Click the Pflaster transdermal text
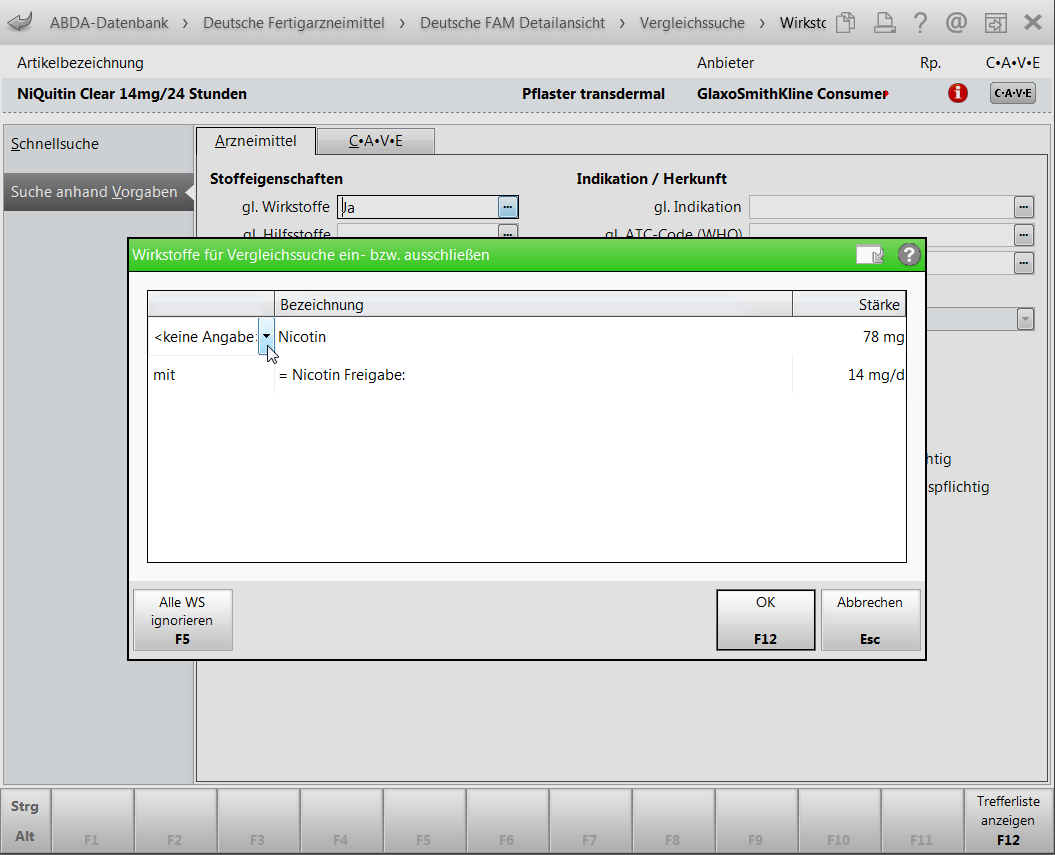The width and height of the screenshot is (1055, 855). coord(593,94)
